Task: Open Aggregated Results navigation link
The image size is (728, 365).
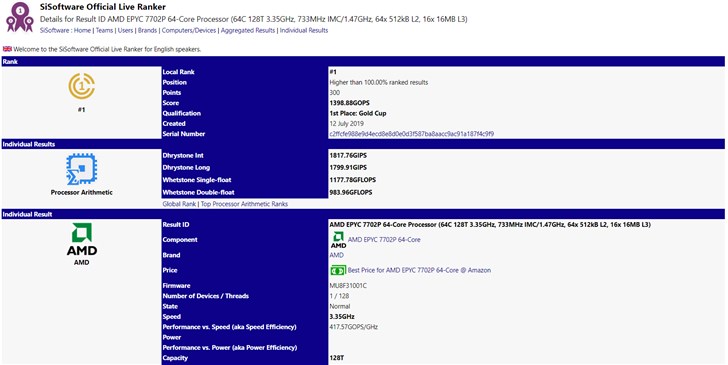Action: (248, 30)
